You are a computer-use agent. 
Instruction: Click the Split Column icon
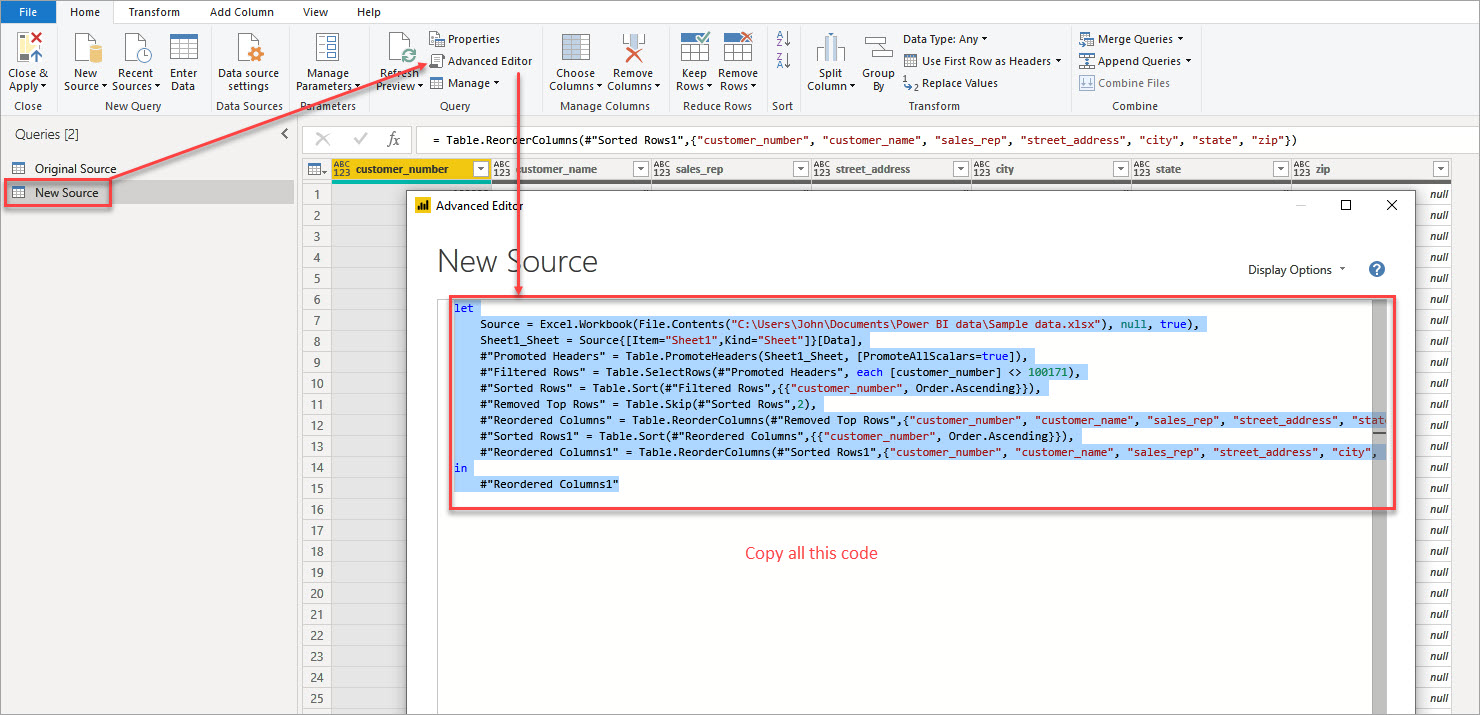click(x=831, y=48)
